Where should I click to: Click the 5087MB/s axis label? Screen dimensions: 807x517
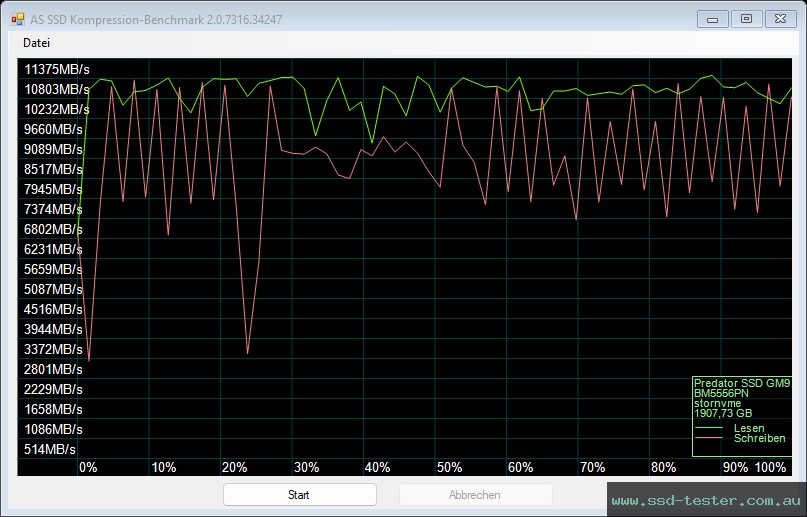(53, 290)
